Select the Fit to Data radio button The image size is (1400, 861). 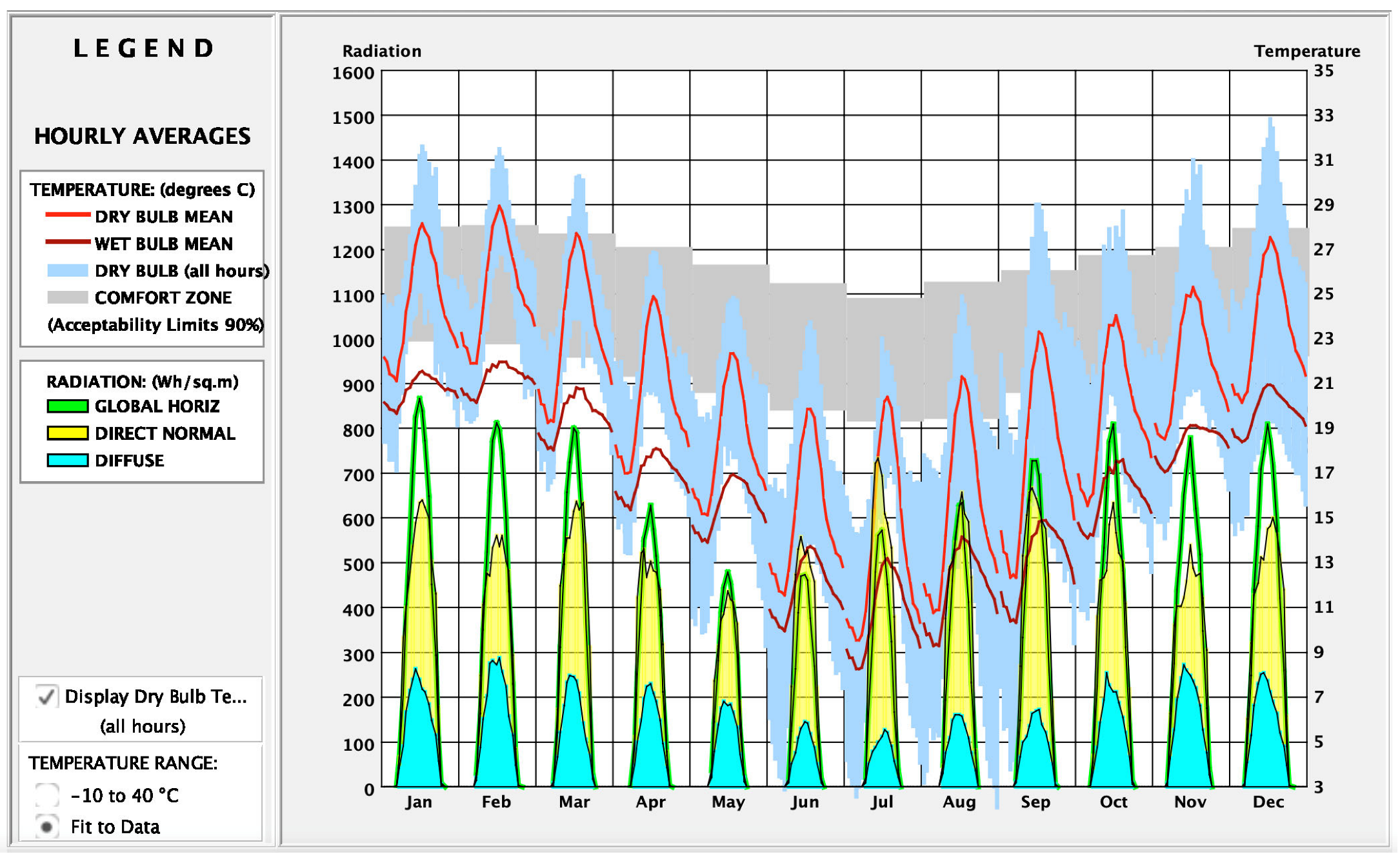(x=47, y=826)
